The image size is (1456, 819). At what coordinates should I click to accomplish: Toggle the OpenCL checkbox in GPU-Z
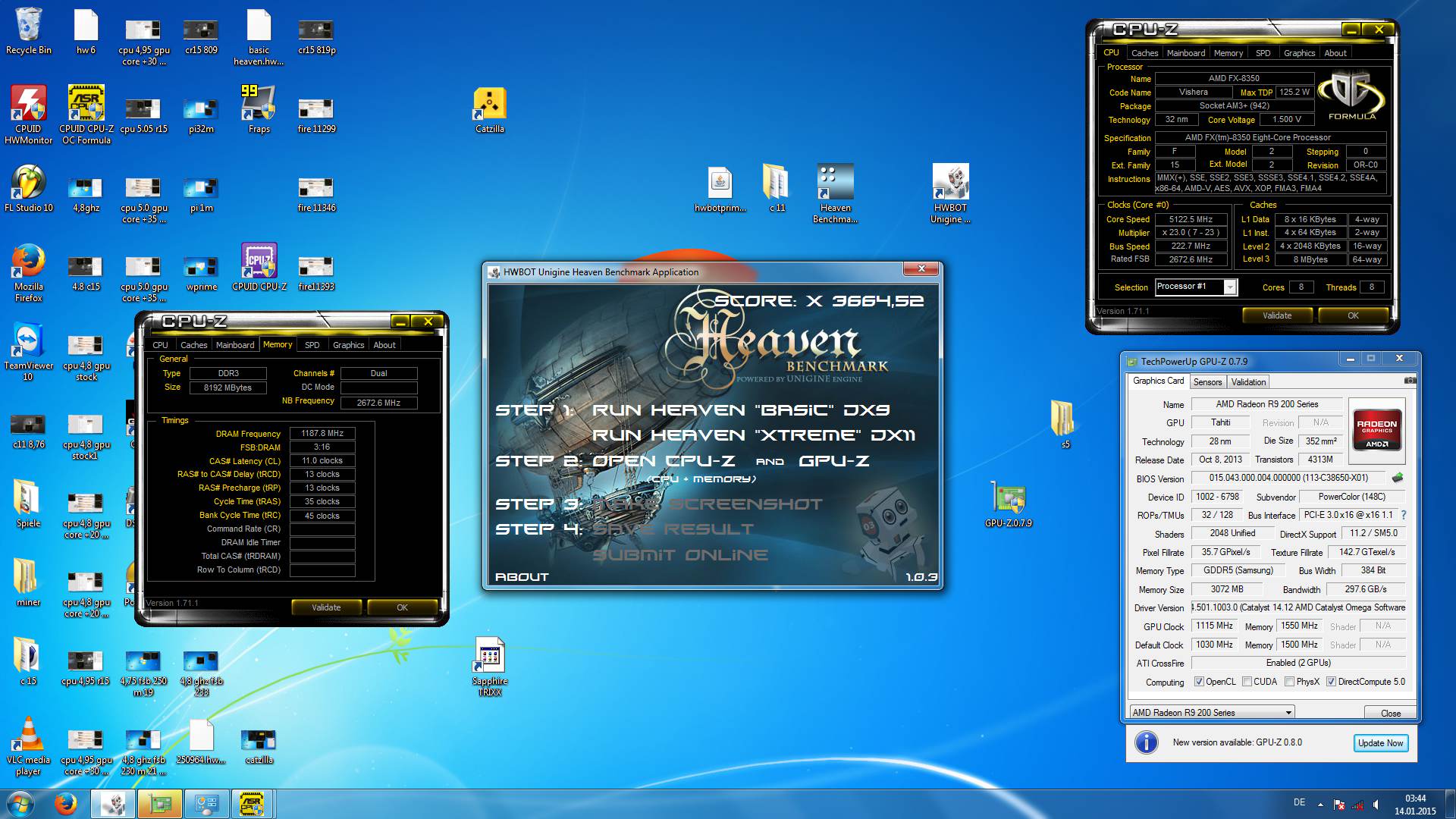pyautogui.click(x=1199, y=682)
